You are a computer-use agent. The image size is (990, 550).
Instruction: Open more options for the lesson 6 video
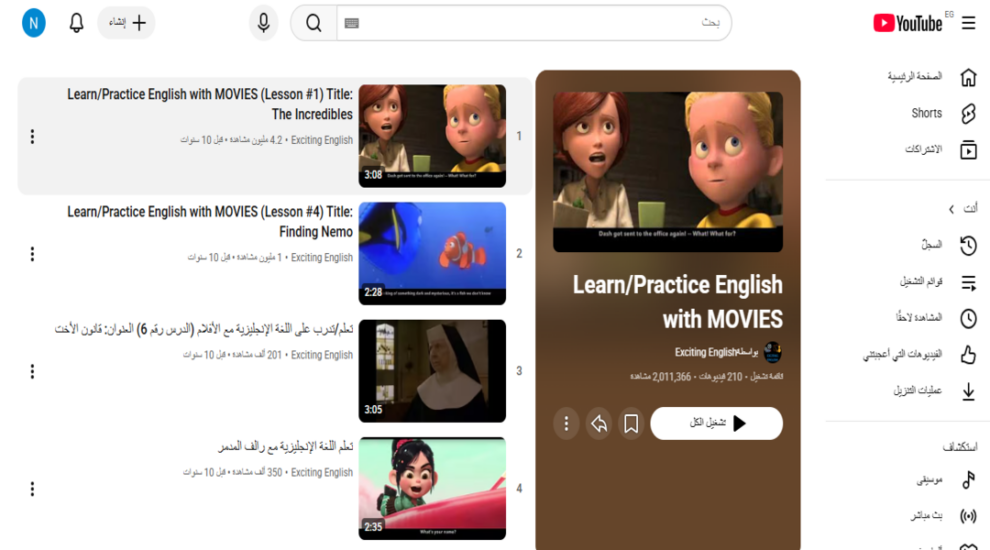pyautogui.click(x=32, y=371)
